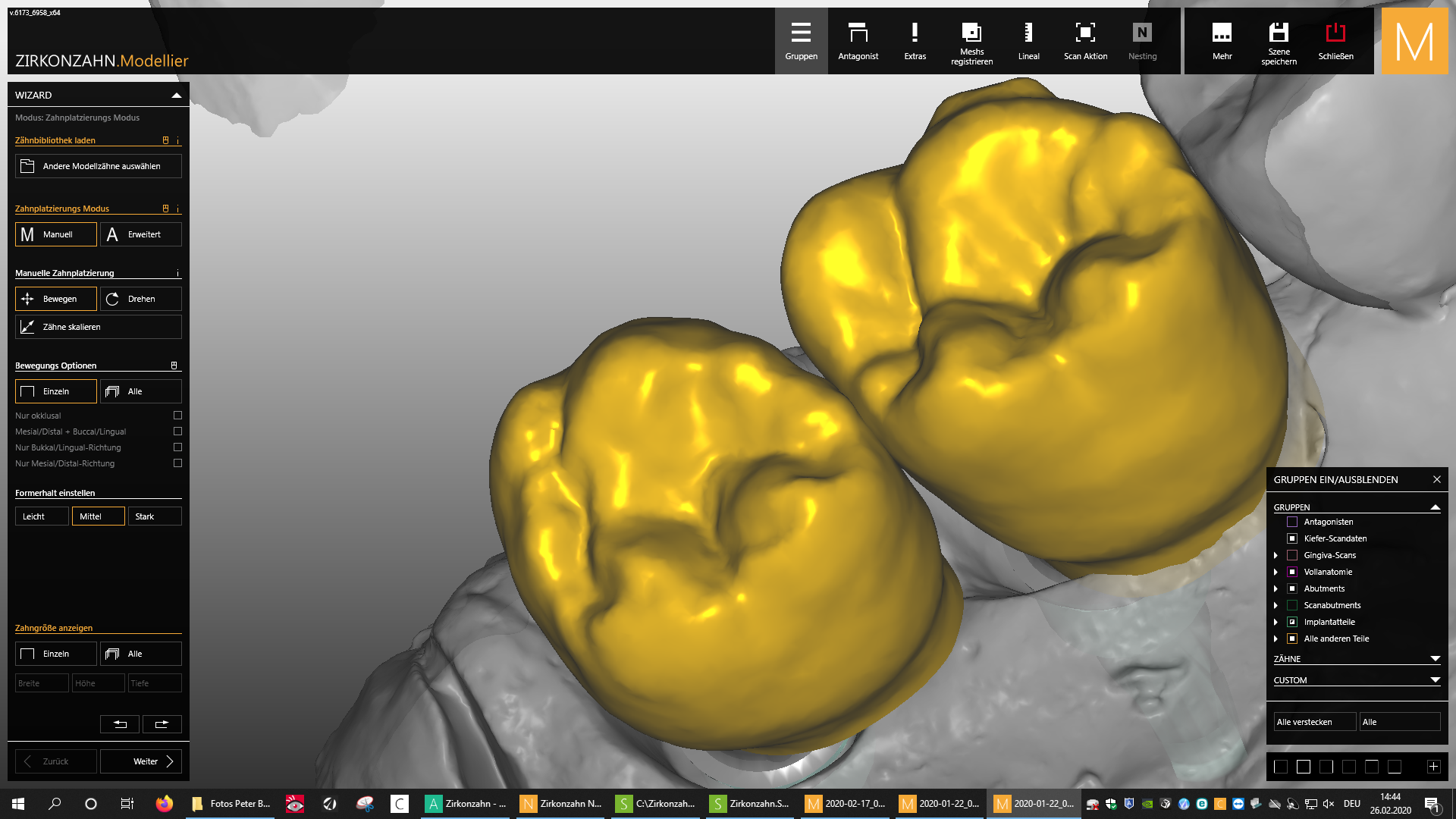The width and height of the screenshot is (1456, 819).
Task: Select the Drehen rotate tool
Action: point(141,299)
